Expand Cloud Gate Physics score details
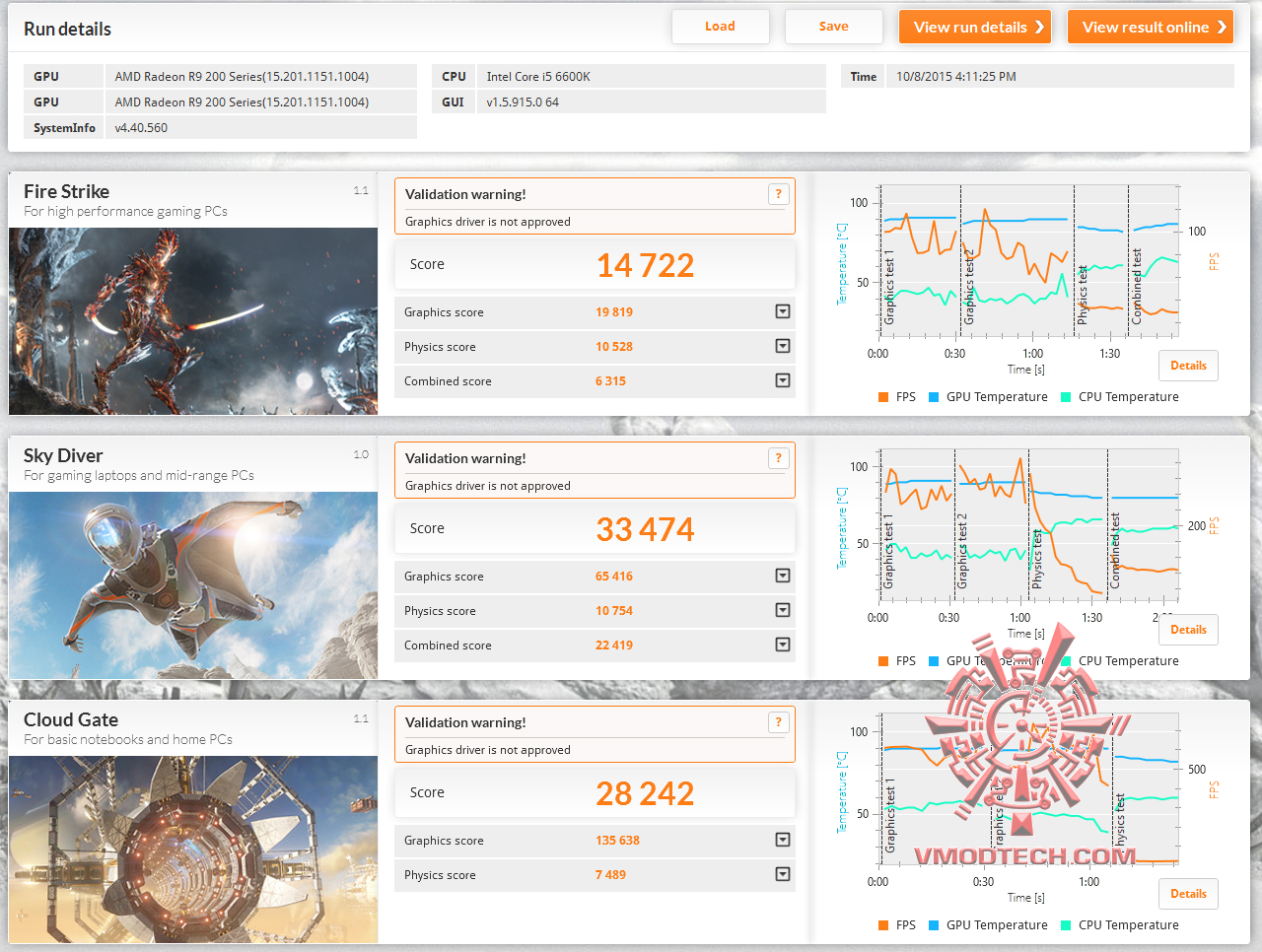This screenshot has width=1262, height=952. point(783,874)
